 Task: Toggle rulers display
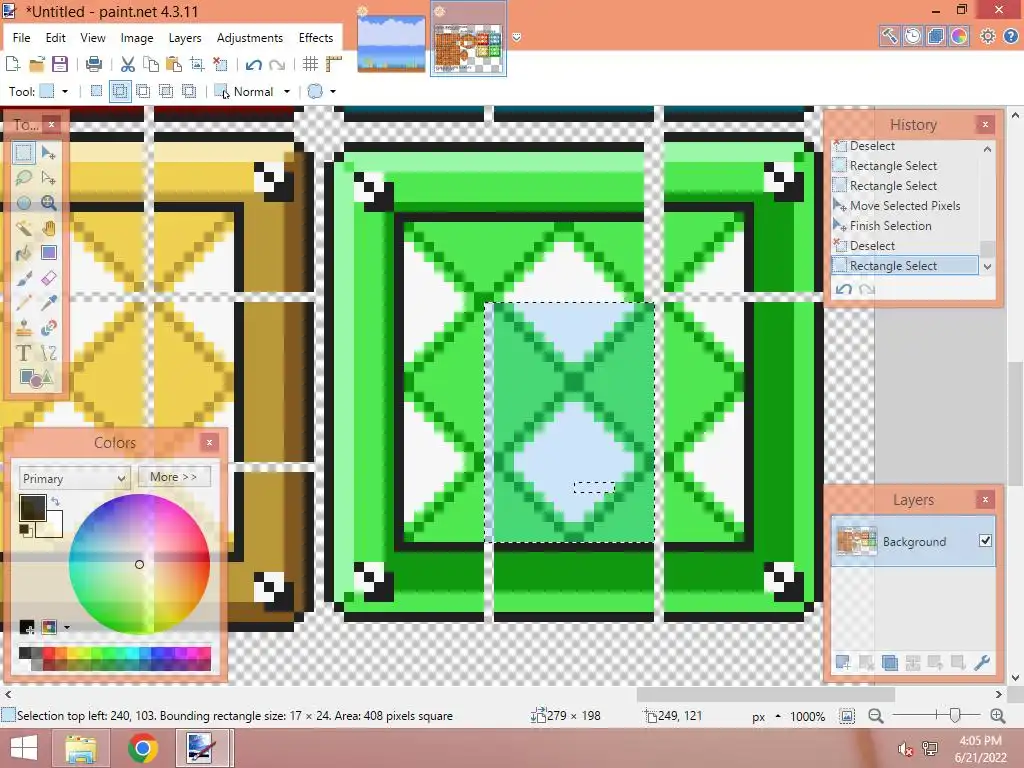[334, 64]
